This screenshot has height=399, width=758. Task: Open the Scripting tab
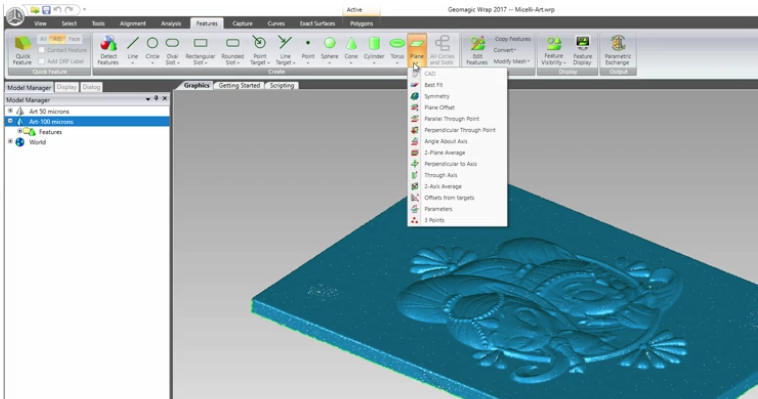click(x=282, y=85)
